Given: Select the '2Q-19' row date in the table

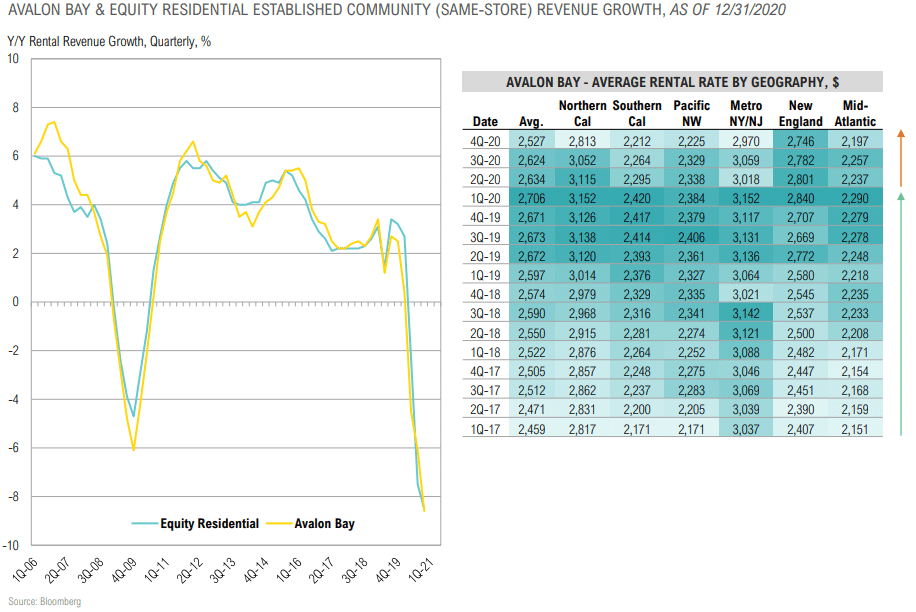Looking at the screenshot, I should point(485,256).
